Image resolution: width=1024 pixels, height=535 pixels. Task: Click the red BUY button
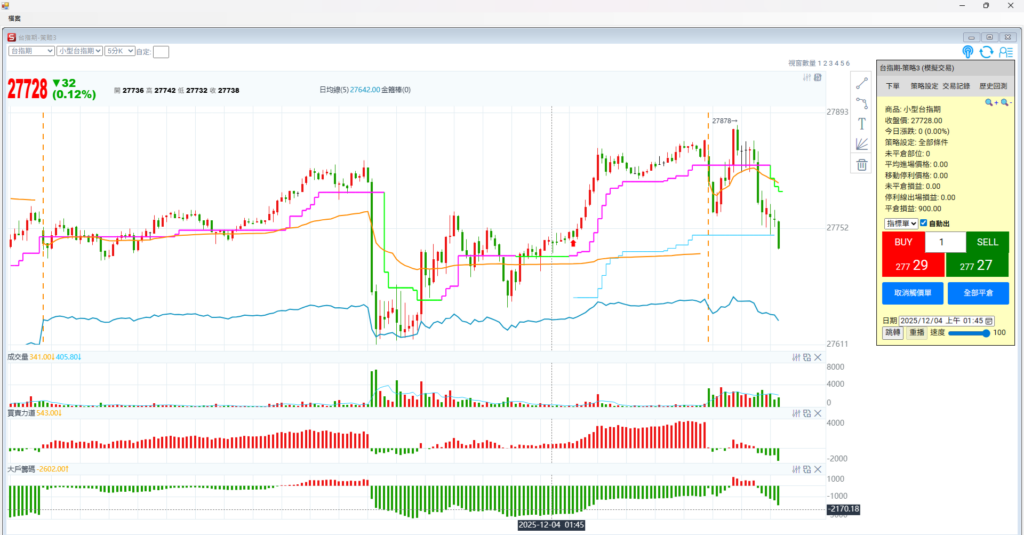click(902, 255)
